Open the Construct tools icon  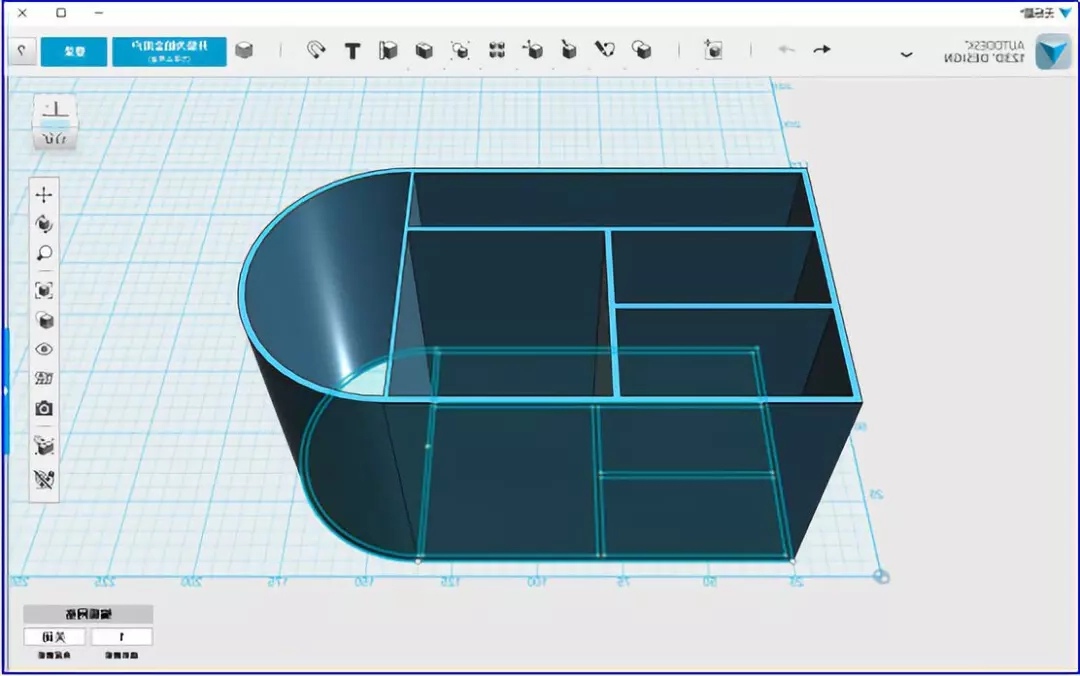coord(568,50)
